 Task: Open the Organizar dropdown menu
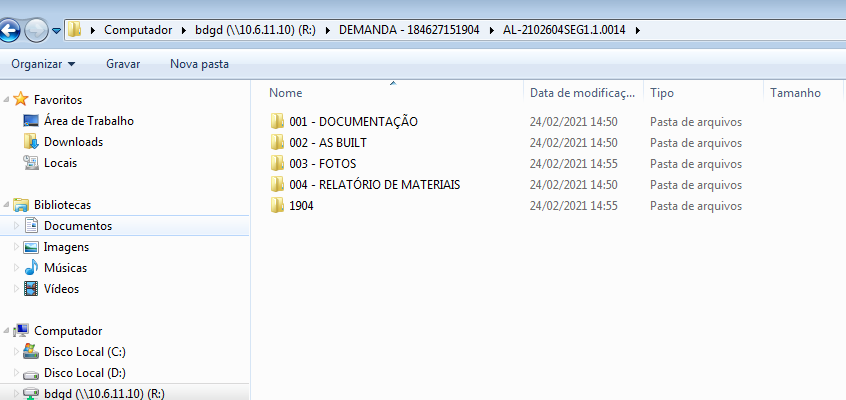click(43, 64)
